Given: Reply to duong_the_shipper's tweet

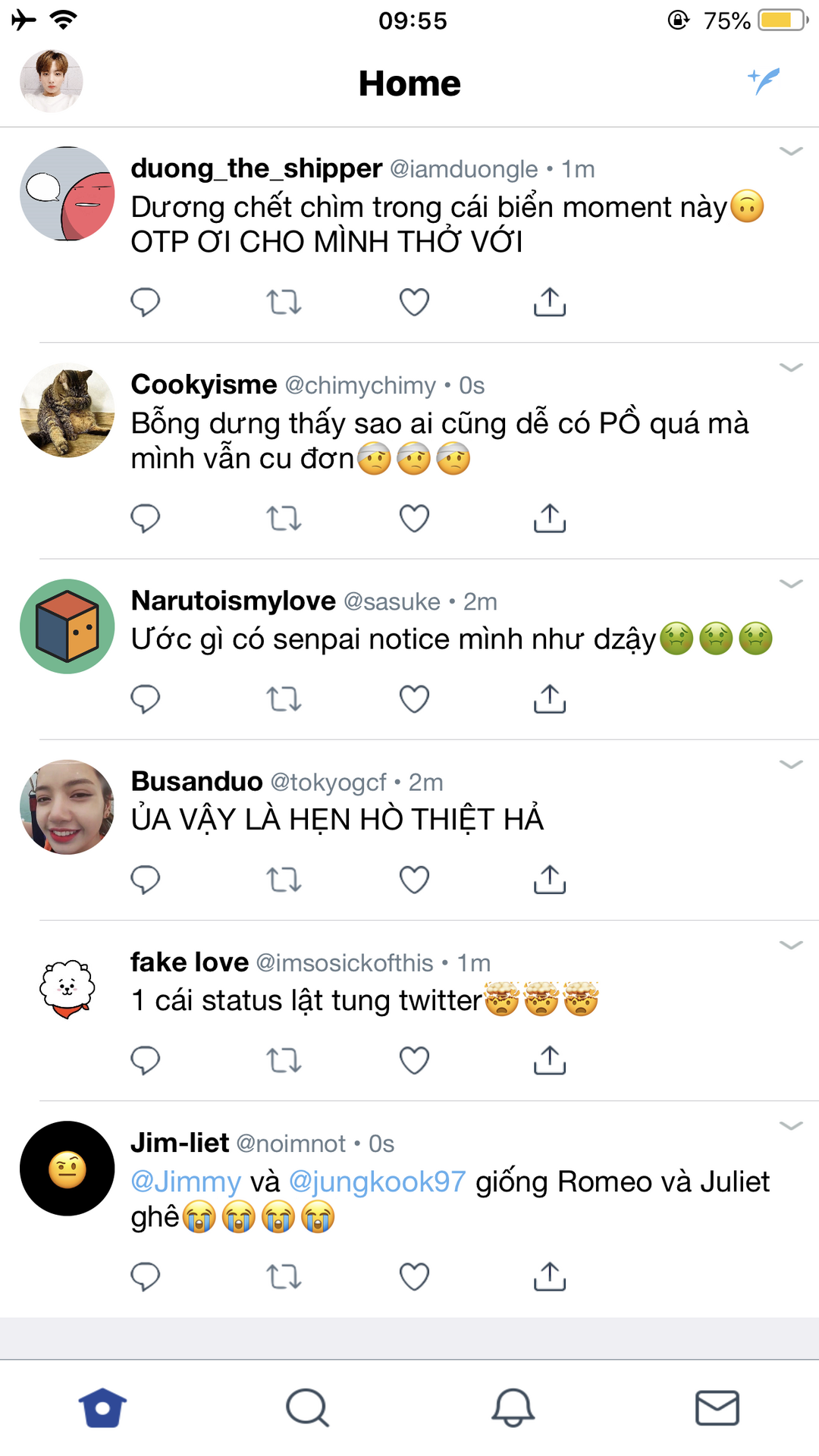Looking at the screenshot, I should coord(145,302).
